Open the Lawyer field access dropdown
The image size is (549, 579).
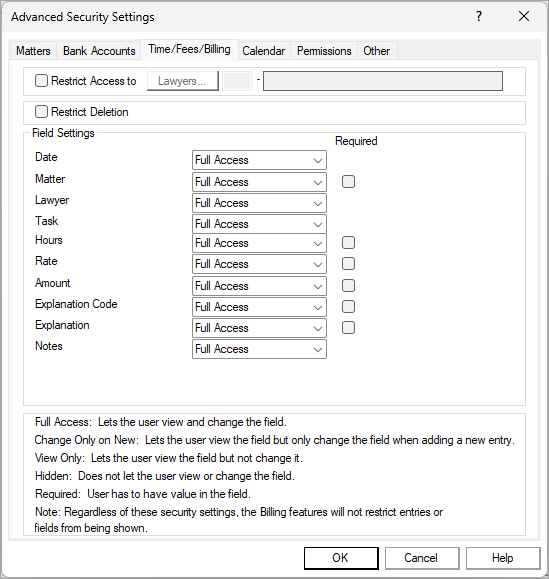point(259,203)
